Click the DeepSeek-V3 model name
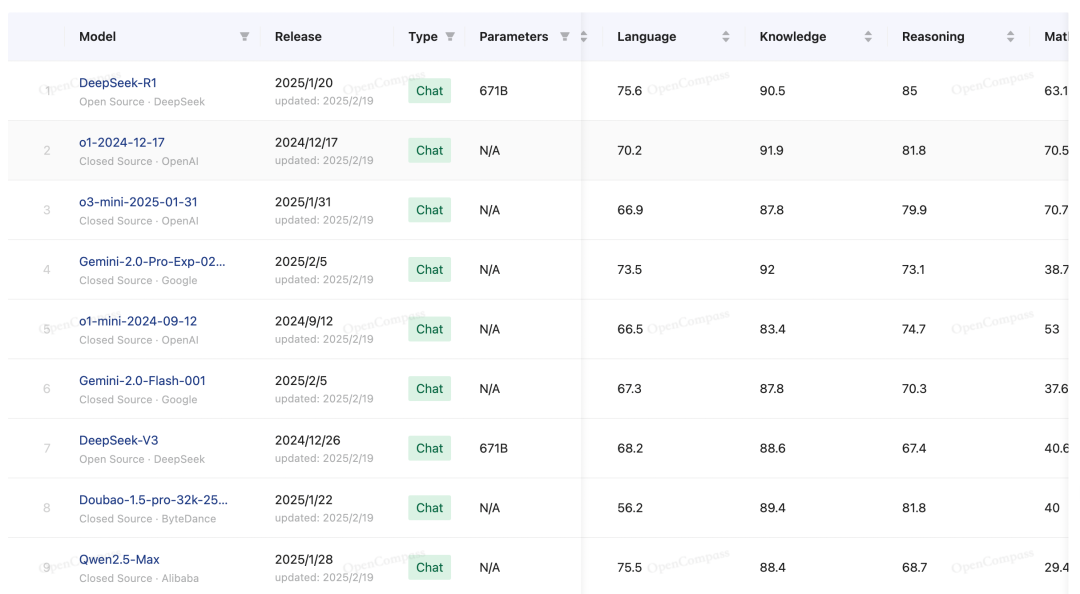1080x594 pixels. pos(119,440)
